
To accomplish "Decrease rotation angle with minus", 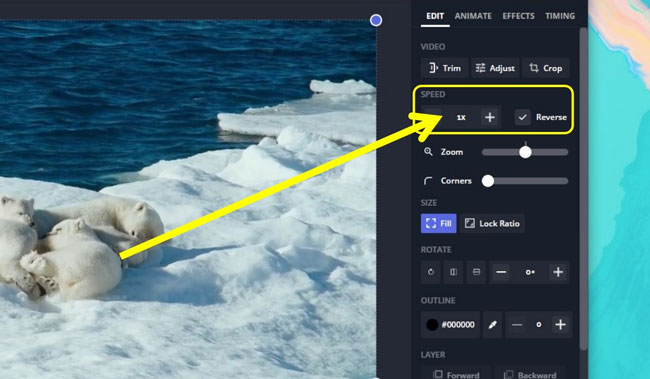I will tap(501, 272).
